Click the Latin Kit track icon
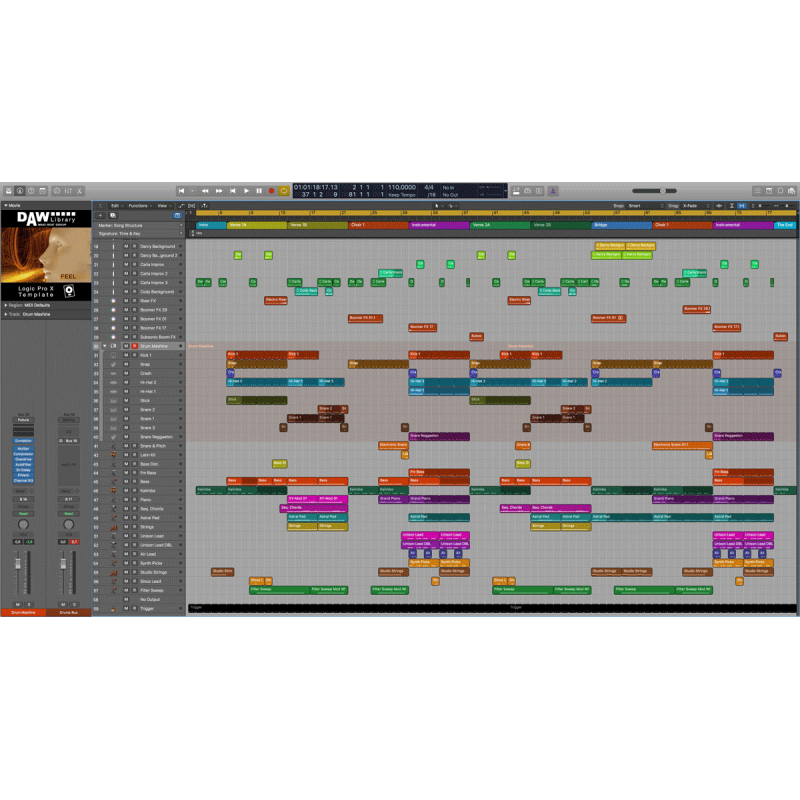This screenshot has width=800, height=800. (x=113, y=455)
